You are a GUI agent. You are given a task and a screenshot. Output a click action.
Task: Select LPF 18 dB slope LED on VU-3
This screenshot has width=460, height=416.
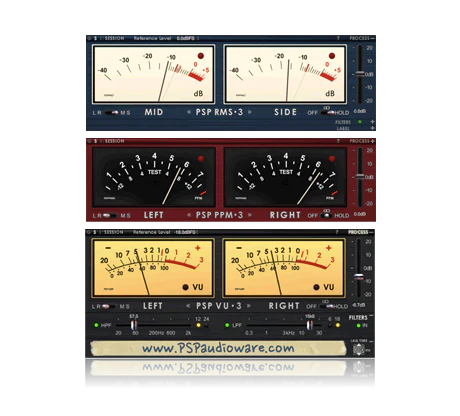[338, 325]
